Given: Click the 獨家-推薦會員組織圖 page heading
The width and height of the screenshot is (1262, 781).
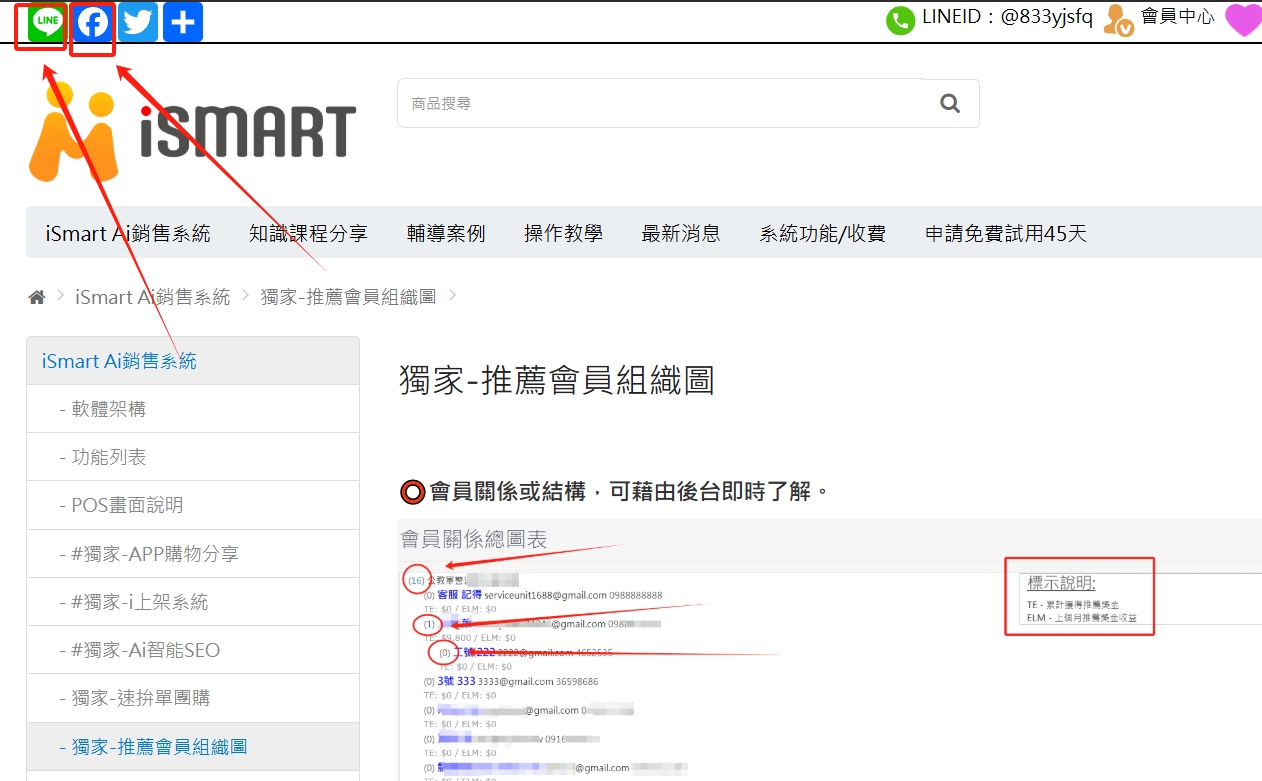Looking at the screenshot, I should (x=556, y=381).
